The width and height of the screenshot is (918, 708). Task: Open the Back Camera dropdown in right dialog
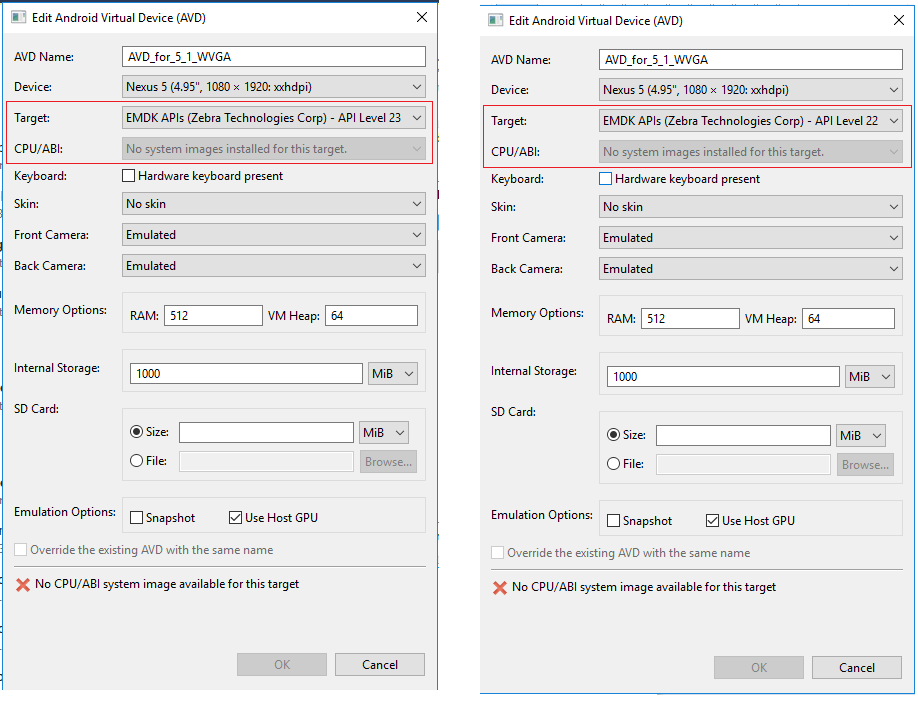point(896,268)
